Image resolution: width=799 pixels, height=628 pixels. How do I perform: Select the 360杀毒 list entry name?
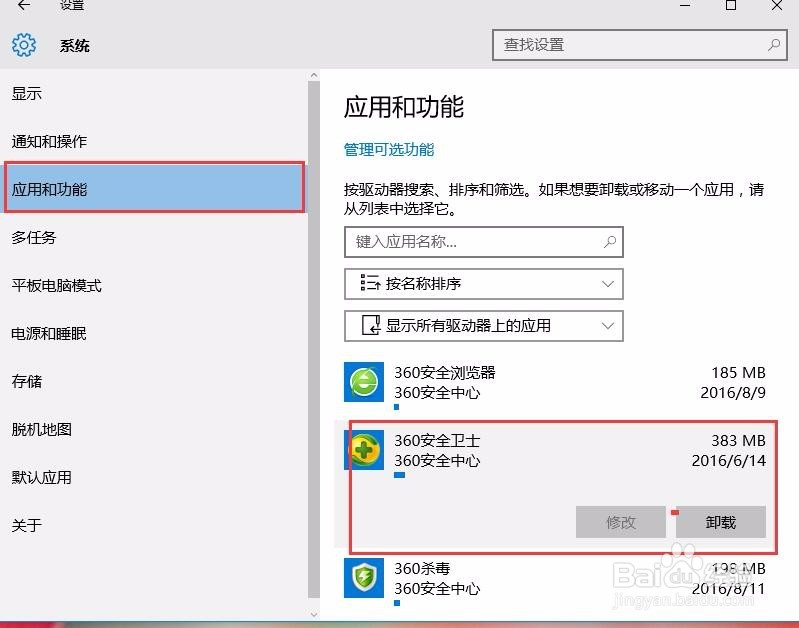(422, 568)
